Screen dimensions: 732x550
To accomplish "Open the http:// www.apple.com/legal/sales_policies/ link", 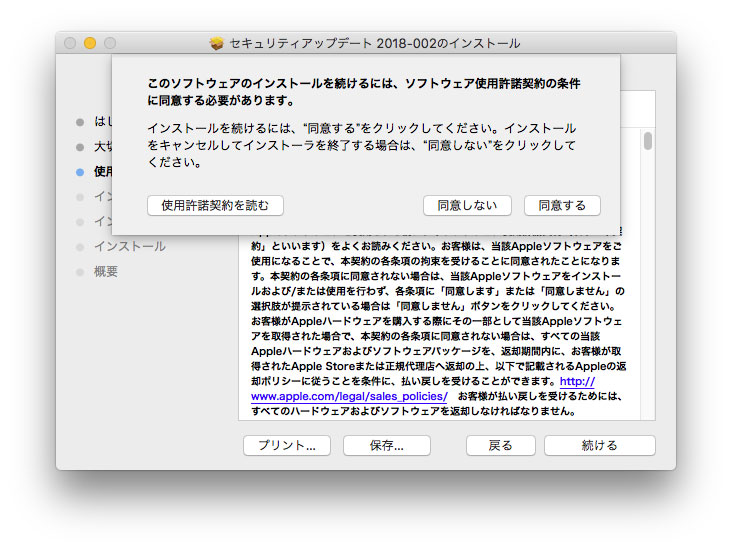I will (349, 396).
